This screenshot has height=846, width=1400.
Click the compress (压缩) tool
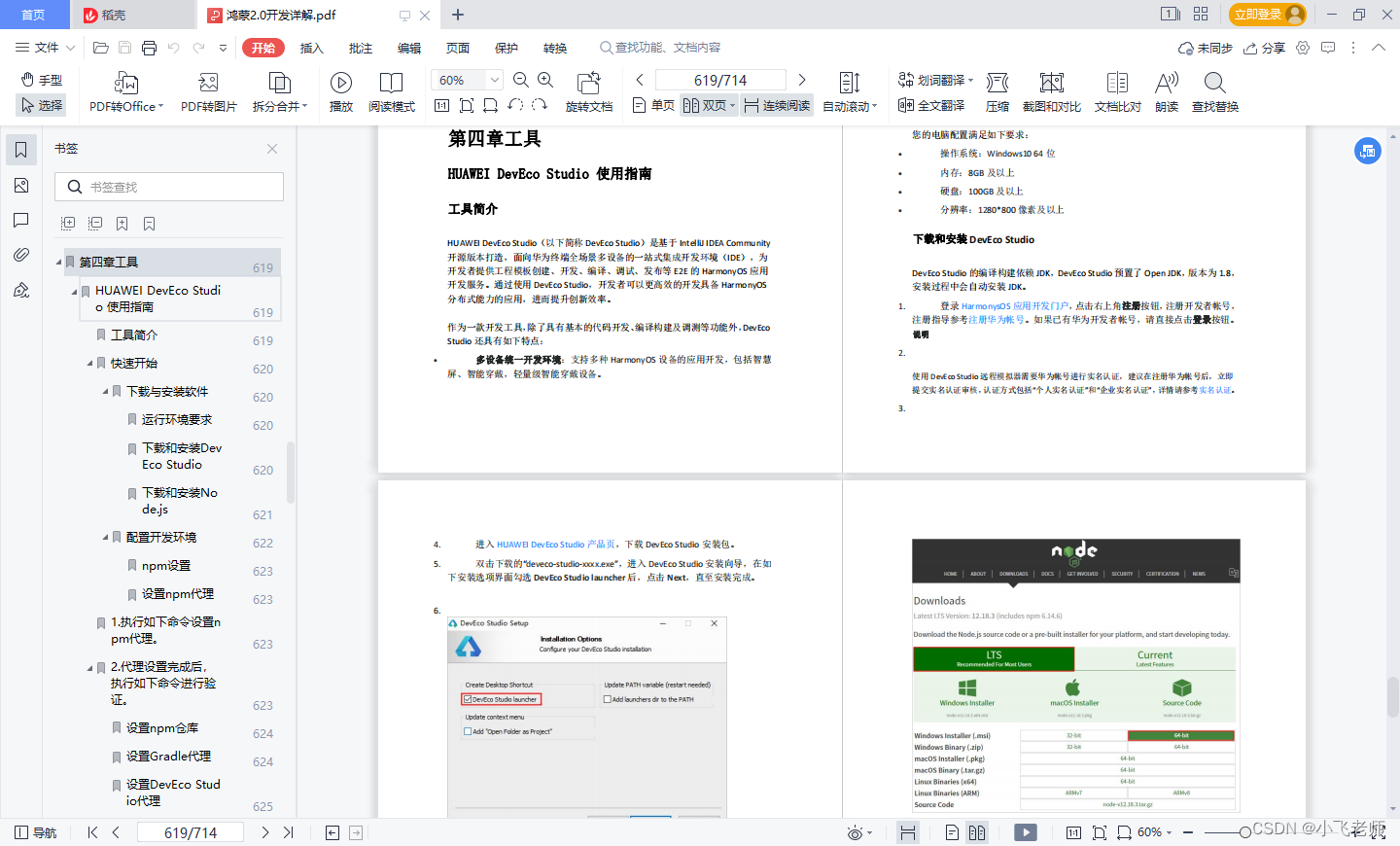(x=997, y=93)
